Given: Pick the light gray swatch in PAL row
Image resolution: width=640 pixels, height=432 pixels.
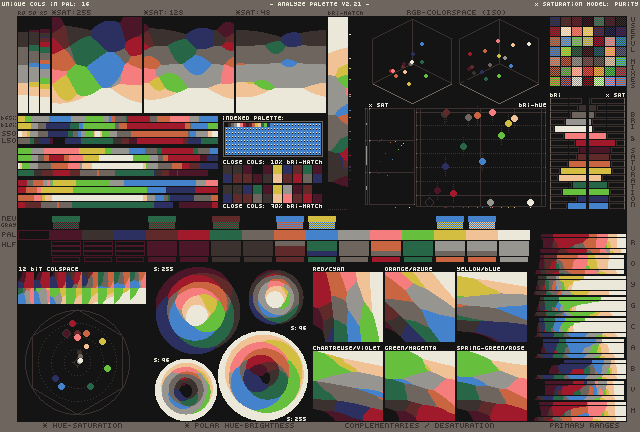Looking at the screenshot, I should pyautogui.click(x=354, y=235).
